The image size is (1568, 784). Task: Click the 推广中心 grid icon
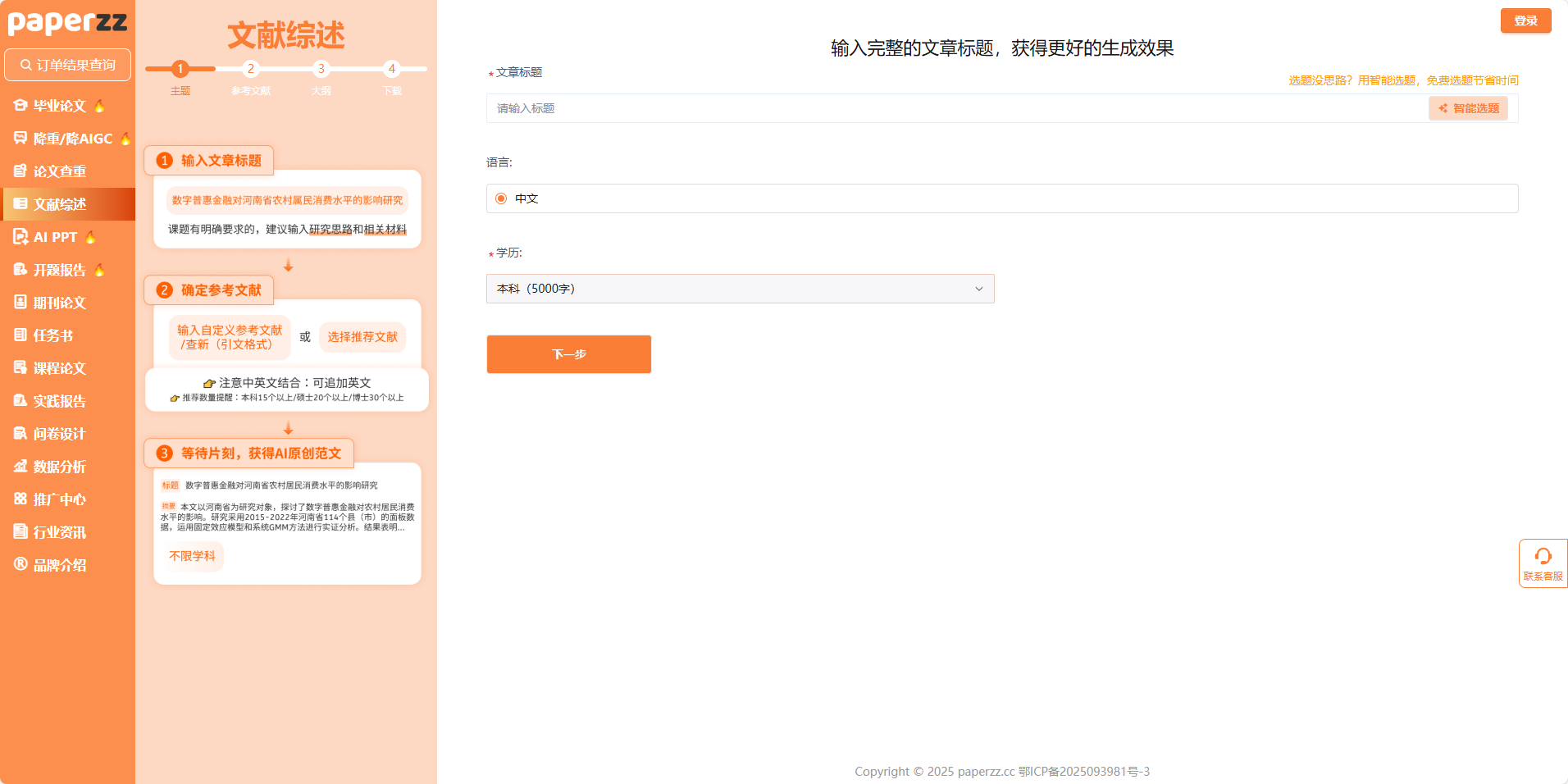point(21,499)
